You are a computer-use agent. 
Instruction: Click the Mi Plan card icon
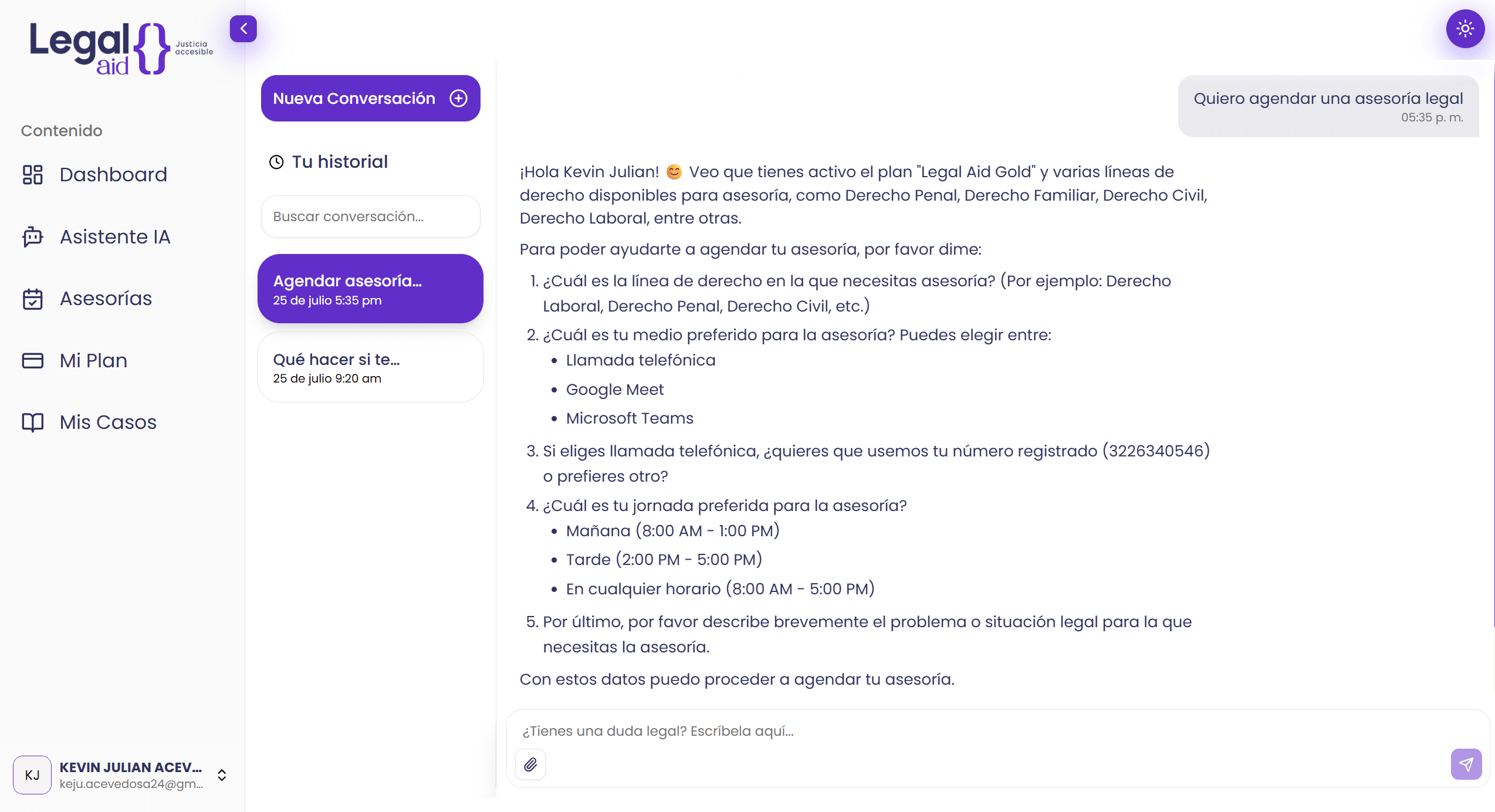pyautogui.click(x=33, y=360)
